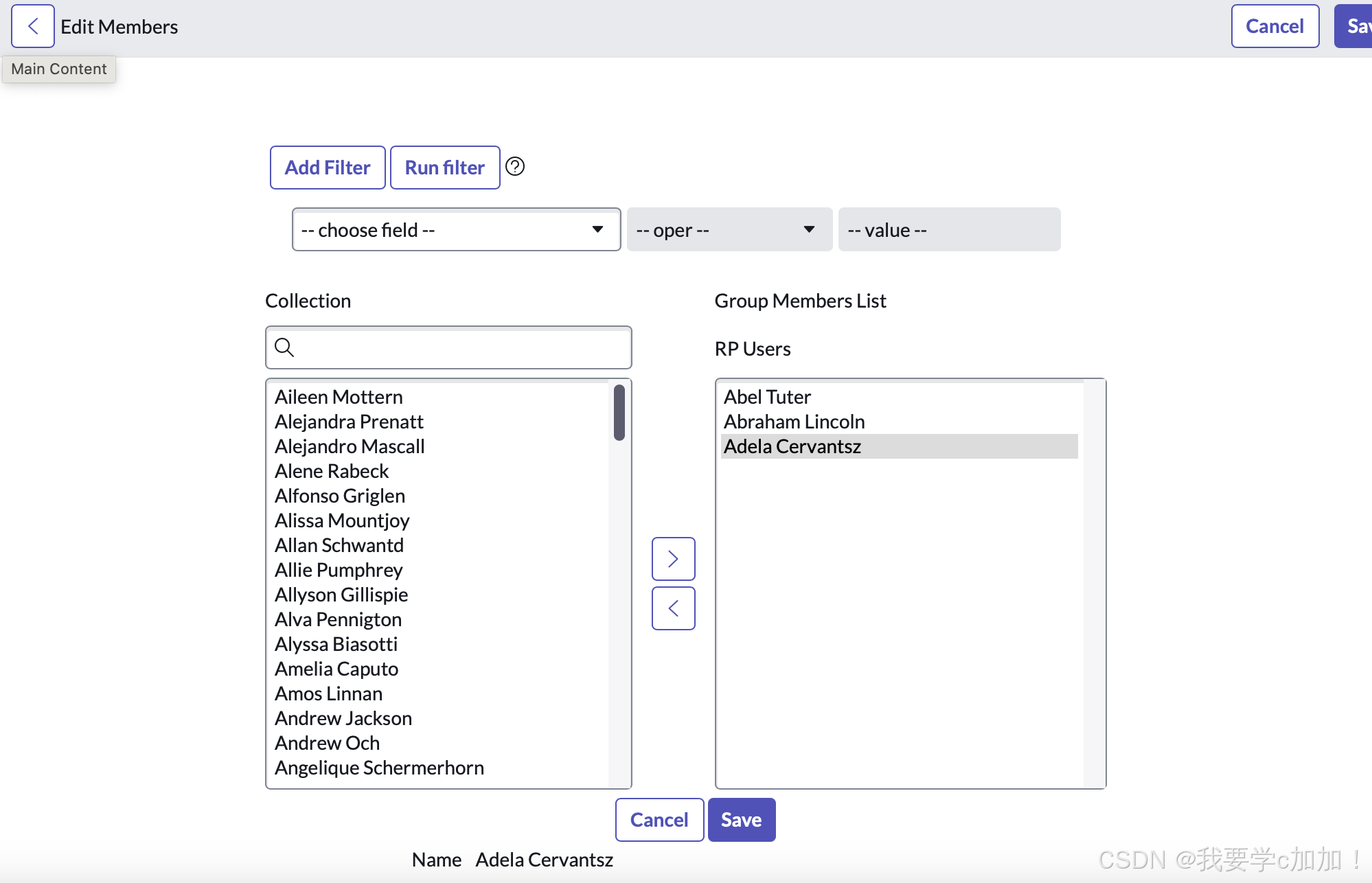Click the Collection list scrollbar thumb
Image resolution: width=1372 pixels, height=883 pixels.
619,412
